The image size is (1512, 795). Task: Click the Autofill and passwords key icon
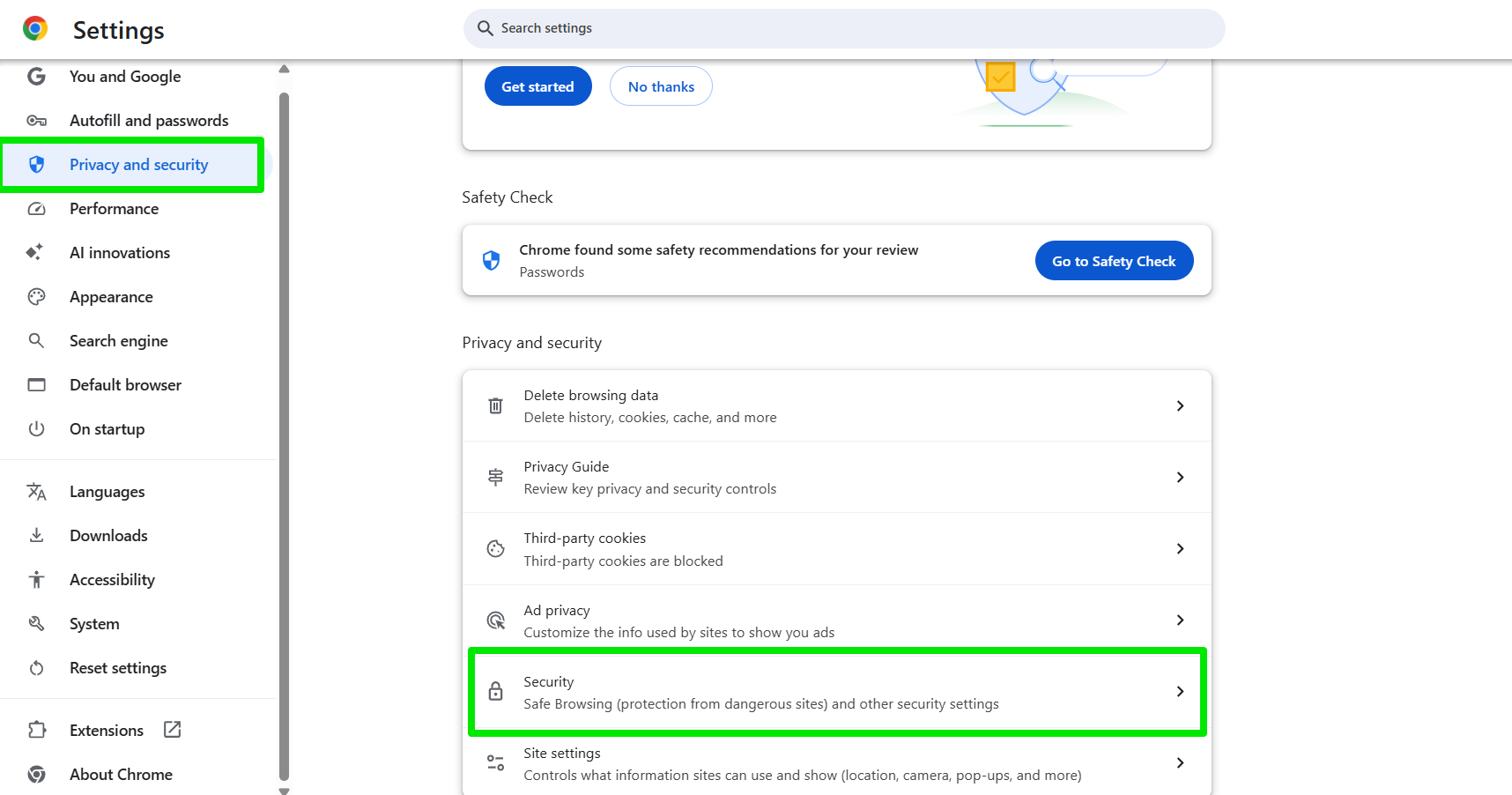click(36, 121)
